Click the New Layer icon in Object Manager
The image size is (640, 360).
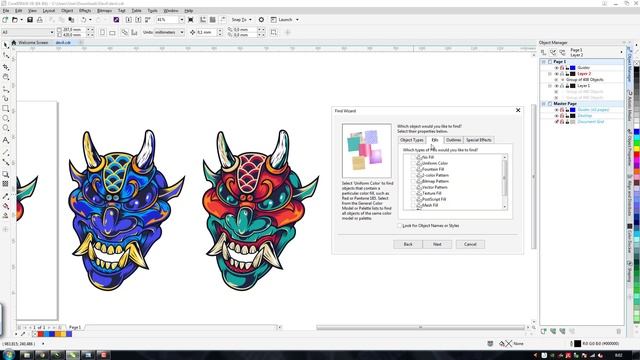544,331
